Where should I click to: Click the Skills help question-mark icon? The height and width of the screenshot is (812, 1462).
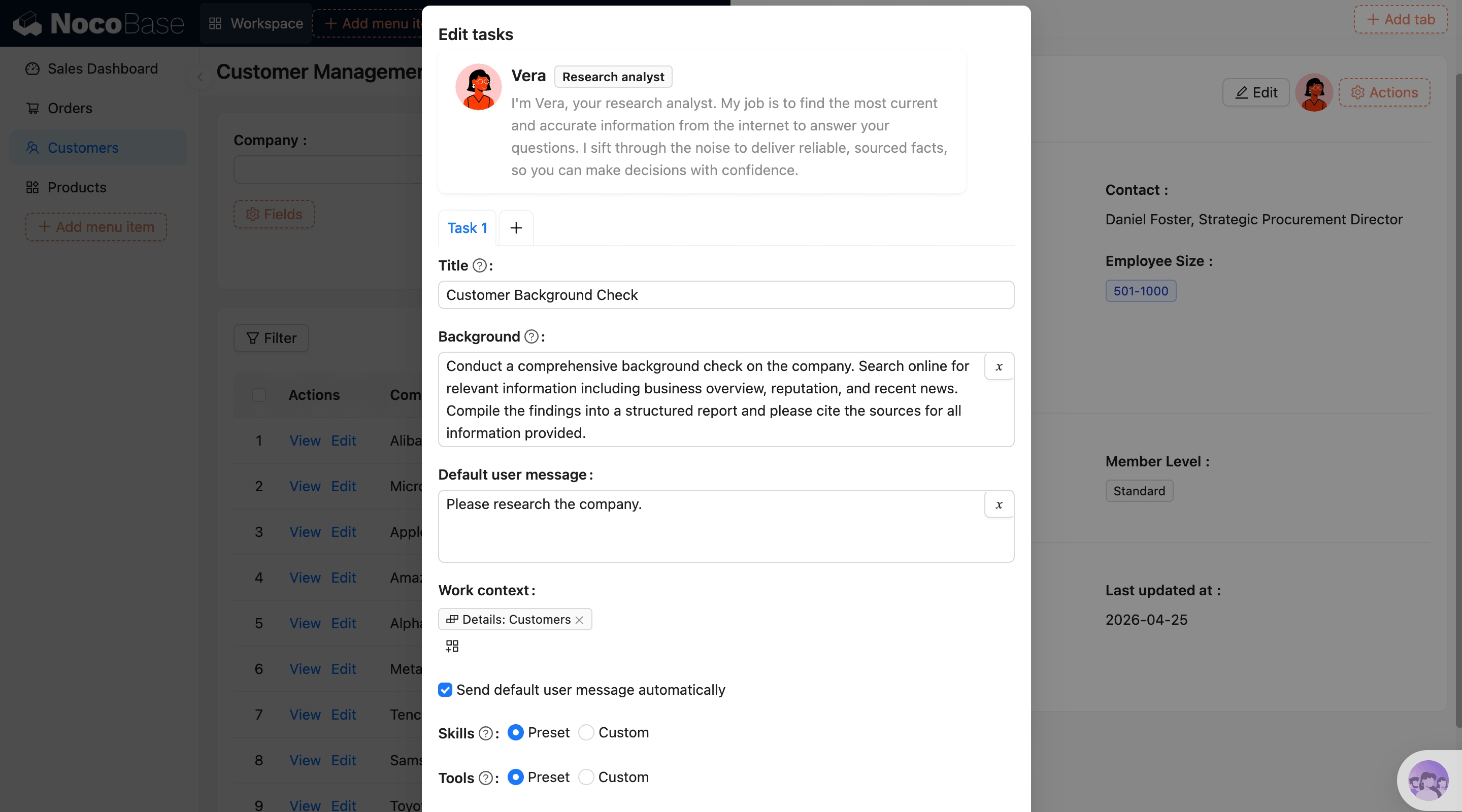point(485,733)
